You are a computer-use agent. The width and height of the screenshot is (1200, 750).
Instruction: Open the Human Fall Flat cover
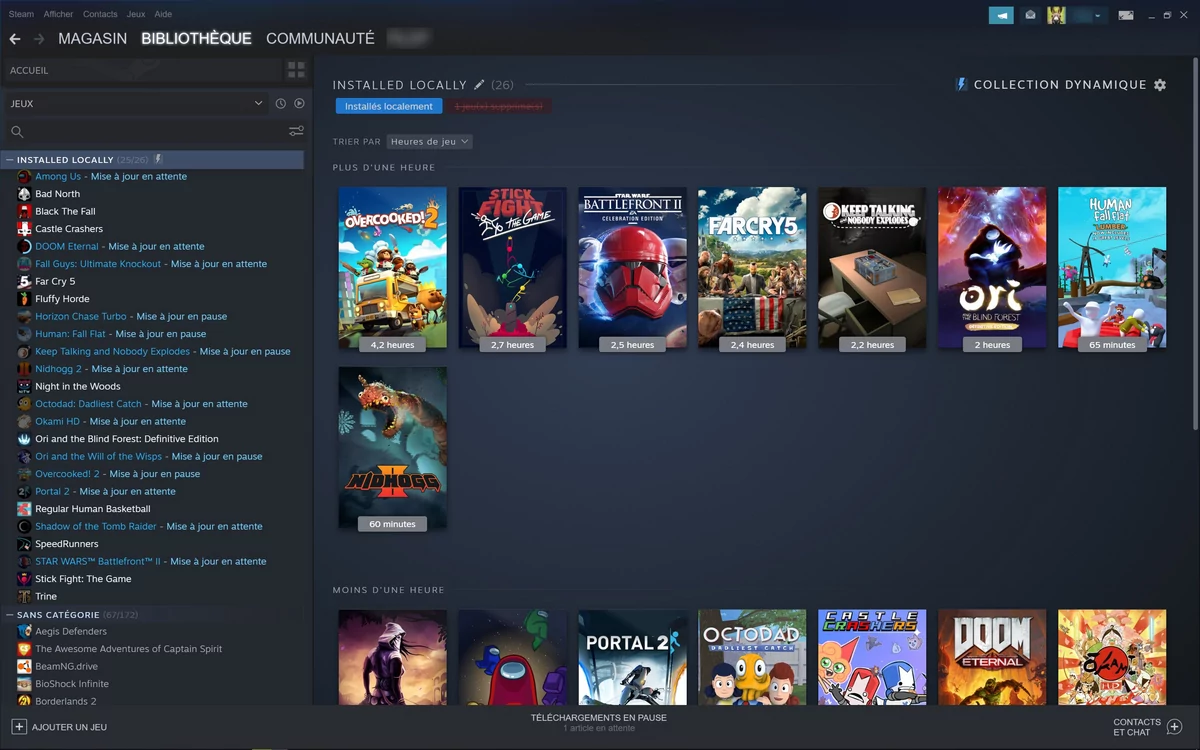point(1112,268)
